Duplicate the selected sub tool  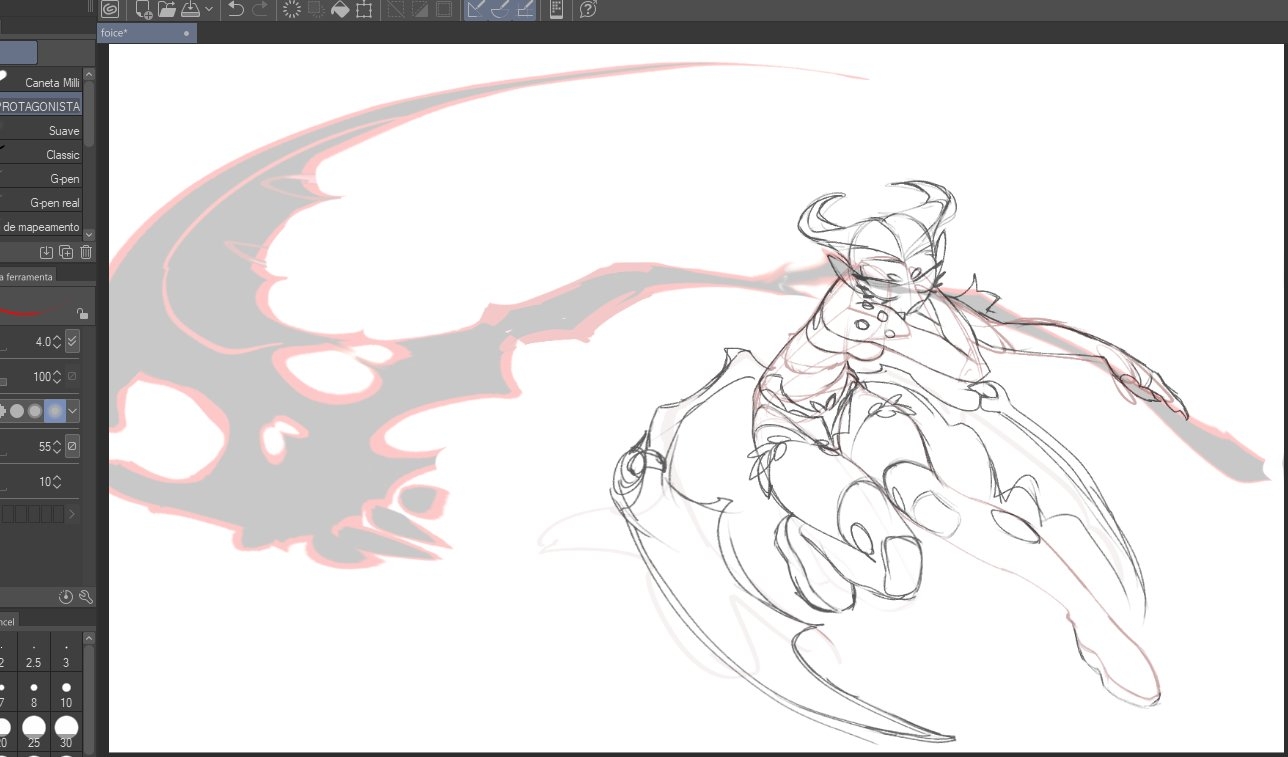coord(66,252)
